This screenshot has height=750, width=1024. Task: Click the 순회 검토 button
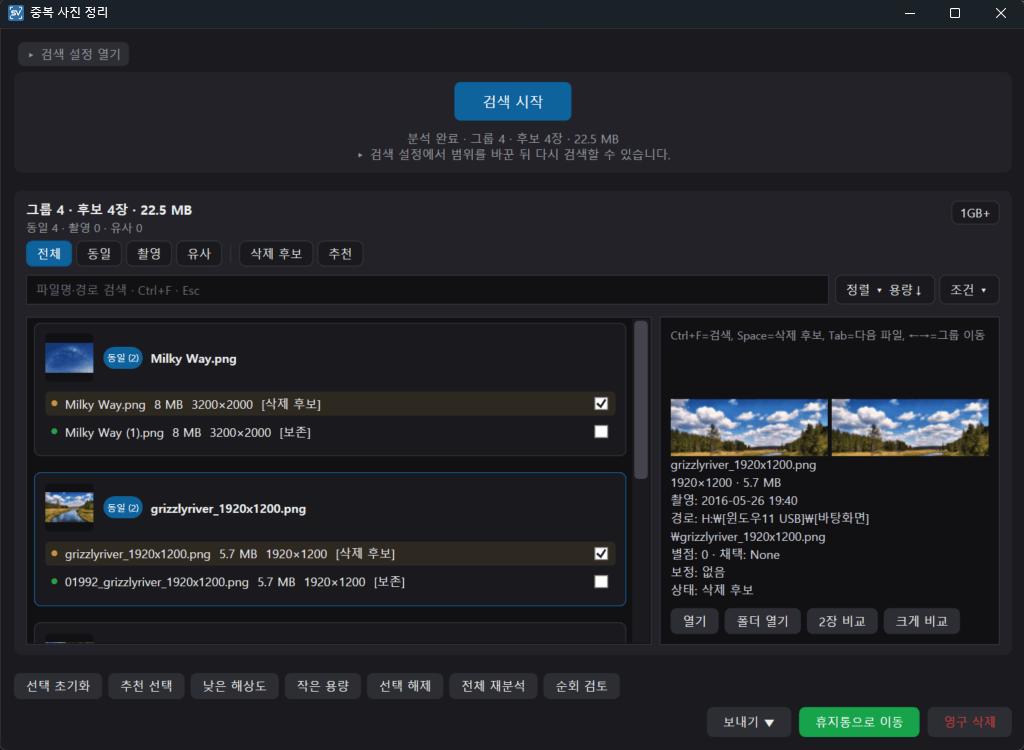click(x=581, y=686)
